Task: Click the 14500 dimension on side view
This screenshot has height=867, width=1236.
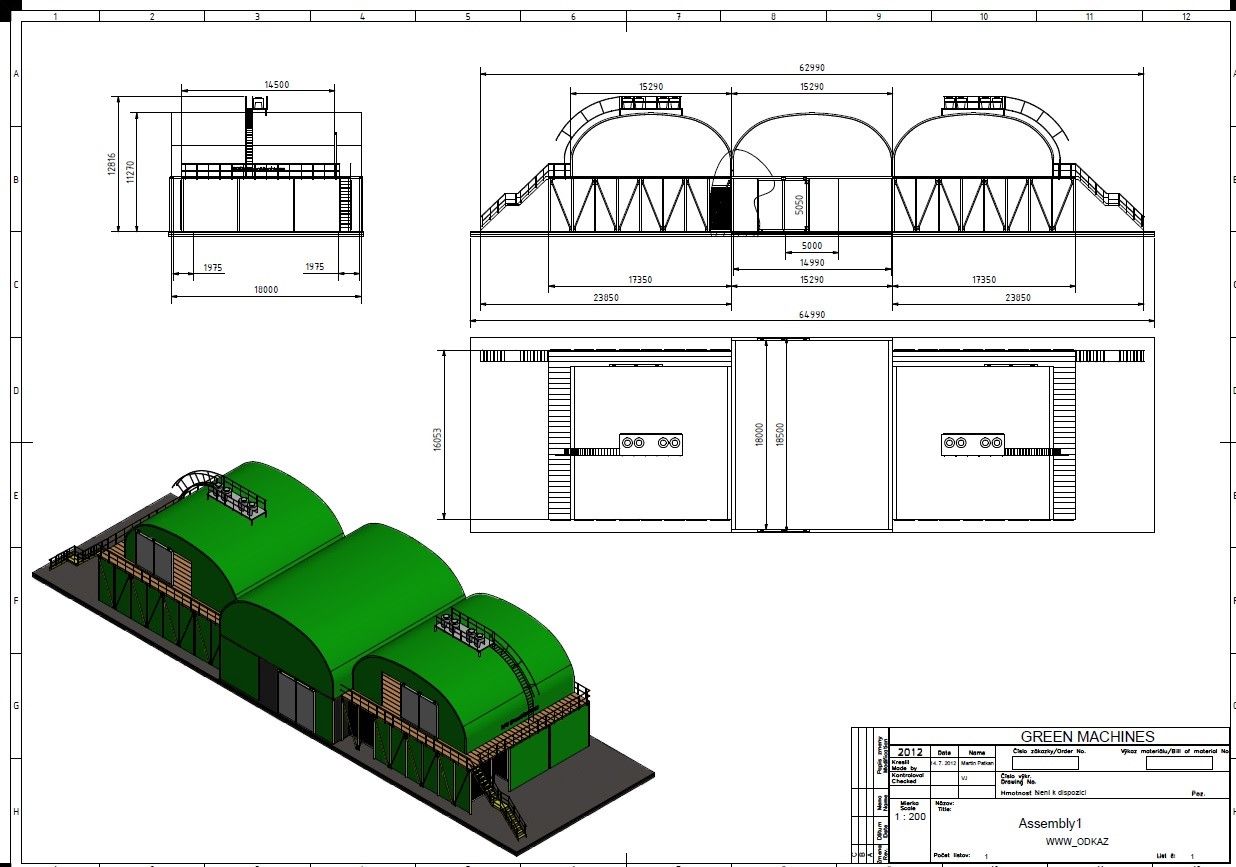Action: tap(276, 85)
